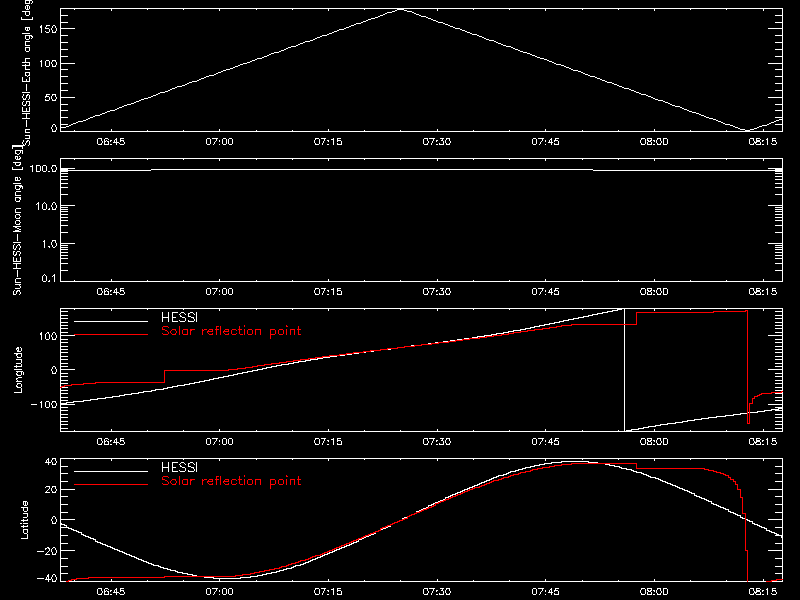The height and width of the screenshot is (600, 800).
Task: Click 08:15 under the Latitude plot
Action: (x=763, y=592)
